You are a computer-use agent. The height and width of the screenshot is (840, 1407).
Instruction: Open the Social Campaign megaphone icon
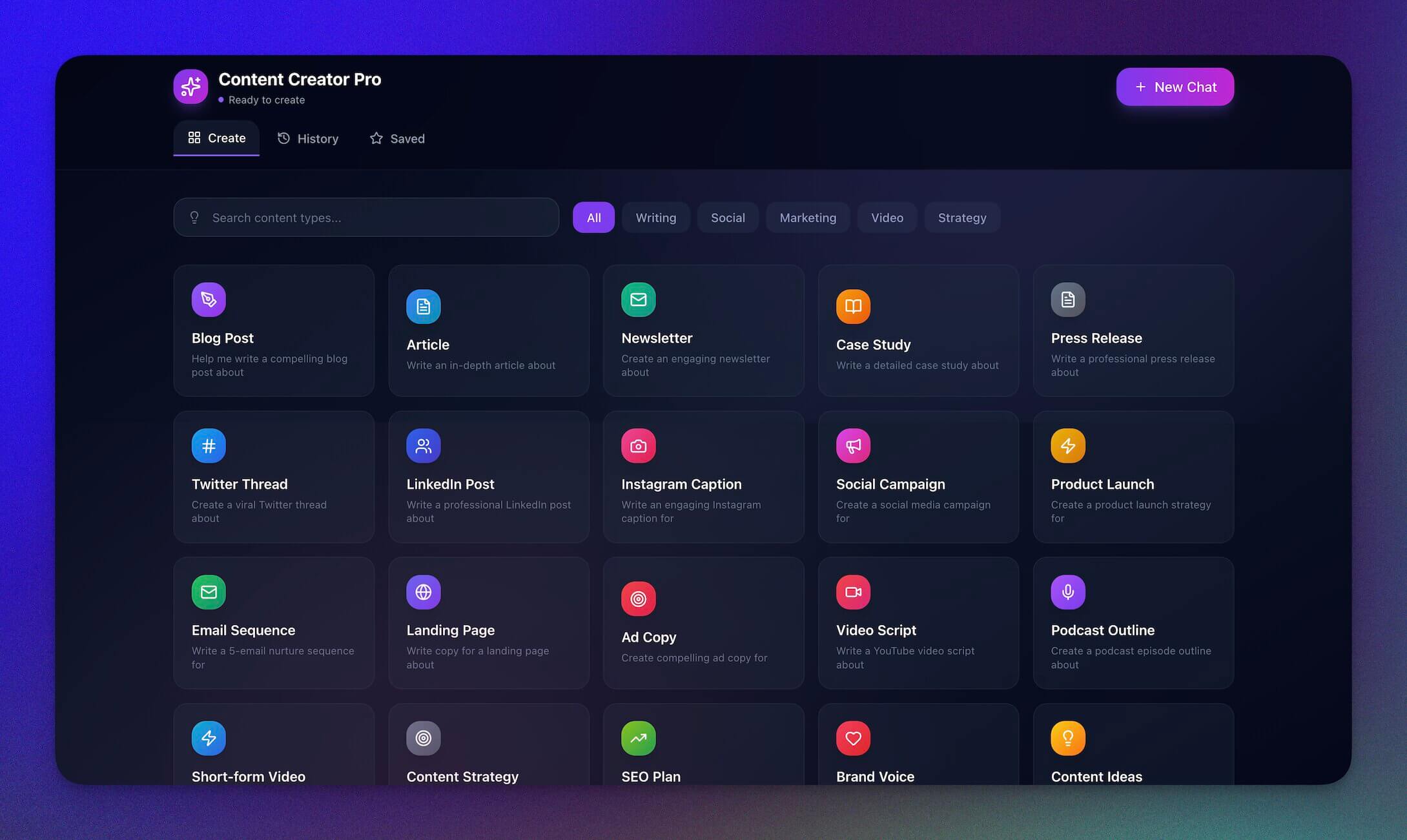(x=853, y=446)
